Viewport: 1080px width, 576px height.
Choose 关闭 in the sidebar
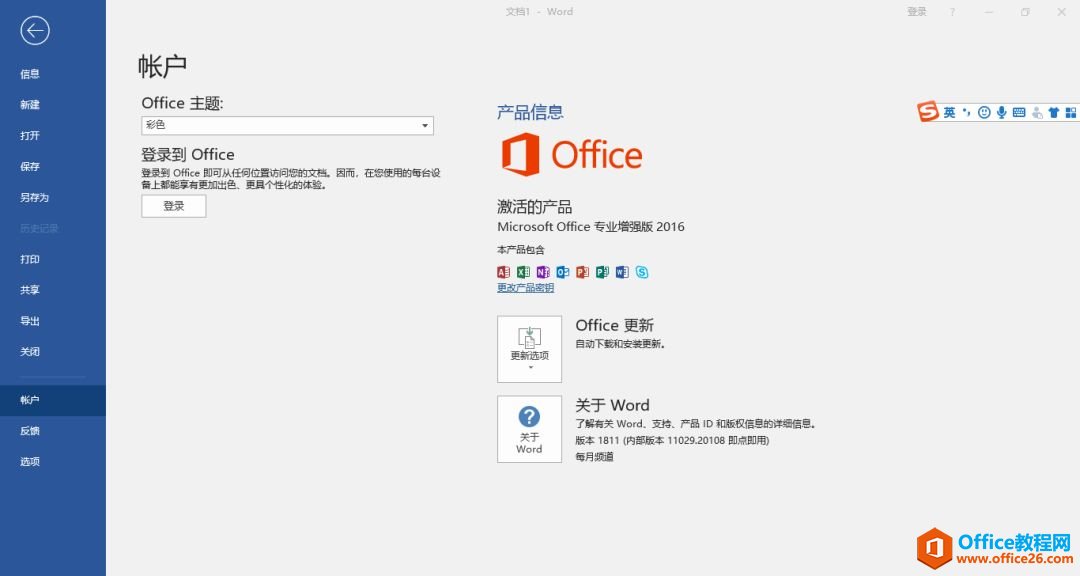pyautogui.click(x=30, y=352)
